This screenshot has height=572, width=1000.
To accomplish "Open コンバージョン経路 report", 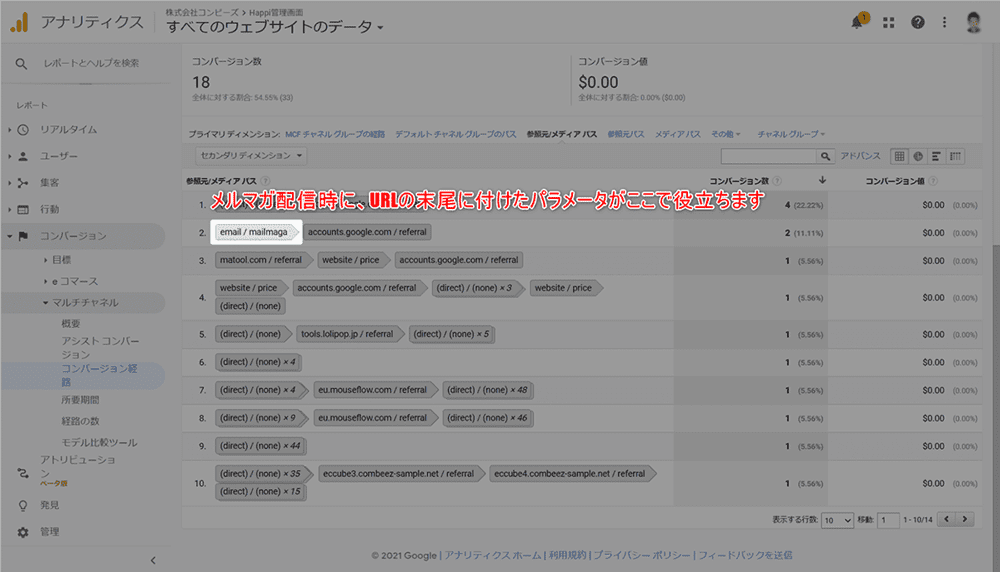I will coord(99,375).
